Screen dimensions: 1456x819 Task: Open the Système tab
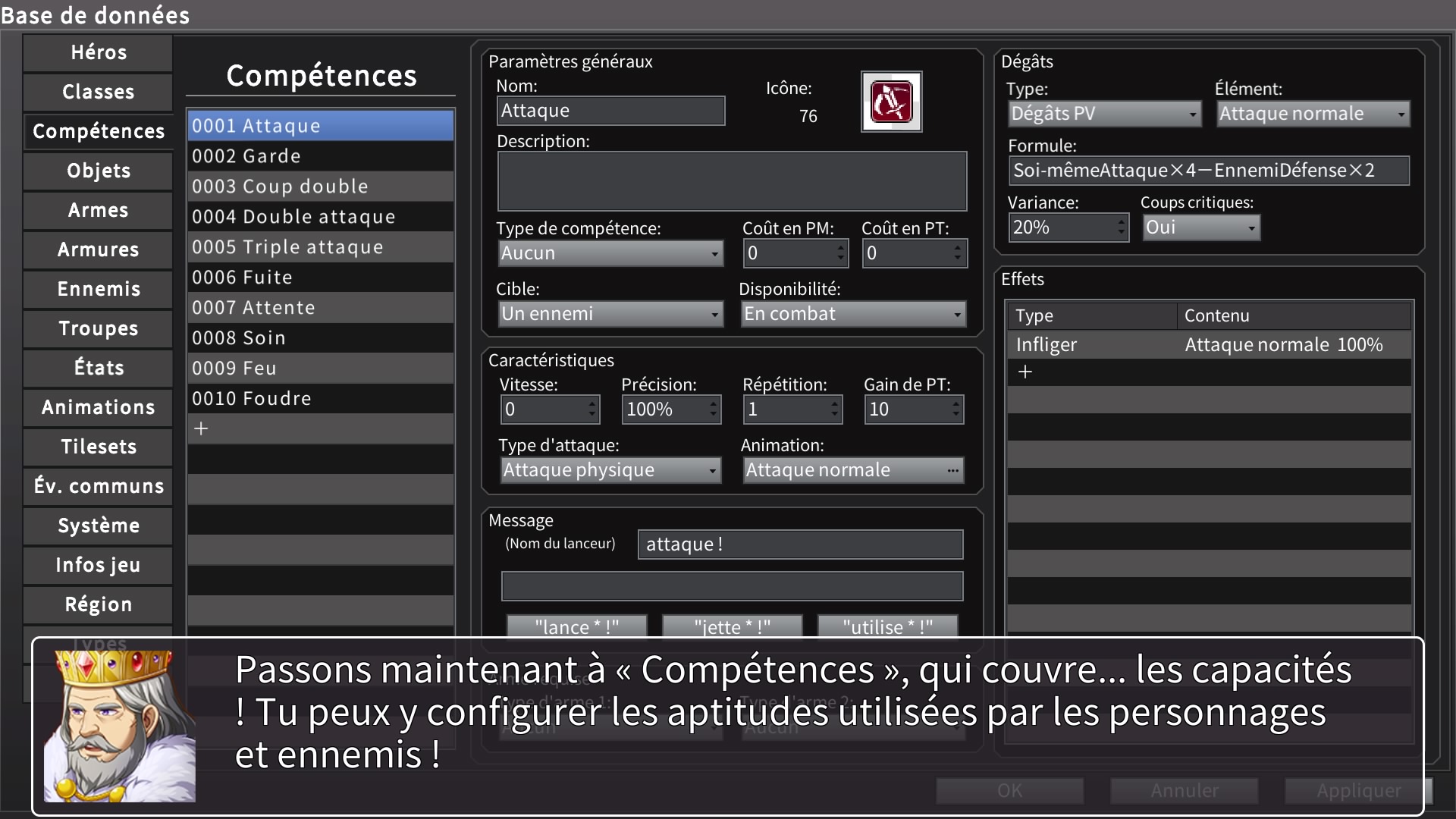tap(99, 526)
